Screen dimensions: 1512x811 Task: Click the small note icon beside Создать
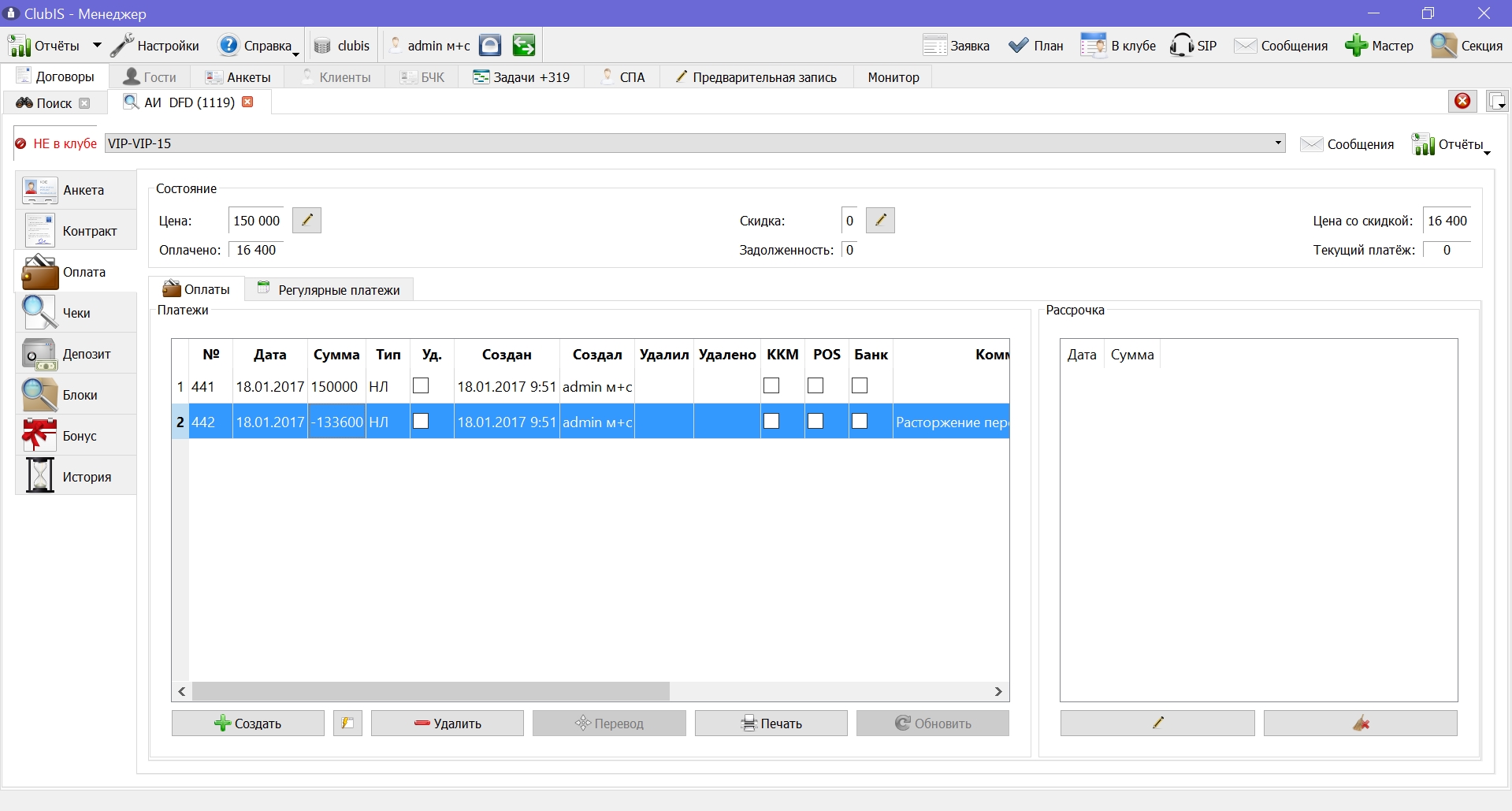[x=347, y=723]
